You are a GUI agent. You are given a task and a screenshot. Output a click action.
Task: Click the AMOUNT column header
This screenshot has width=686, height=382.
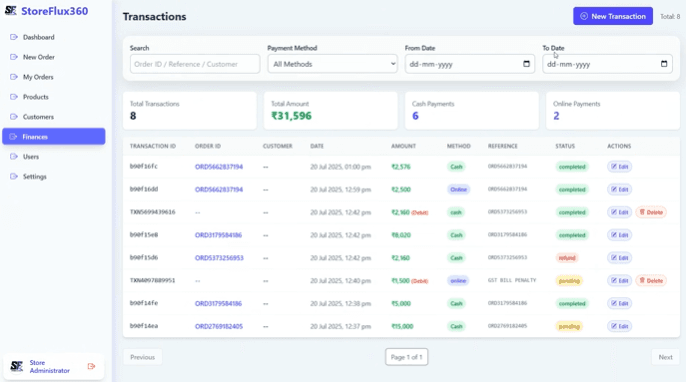(x=403, y=146)
